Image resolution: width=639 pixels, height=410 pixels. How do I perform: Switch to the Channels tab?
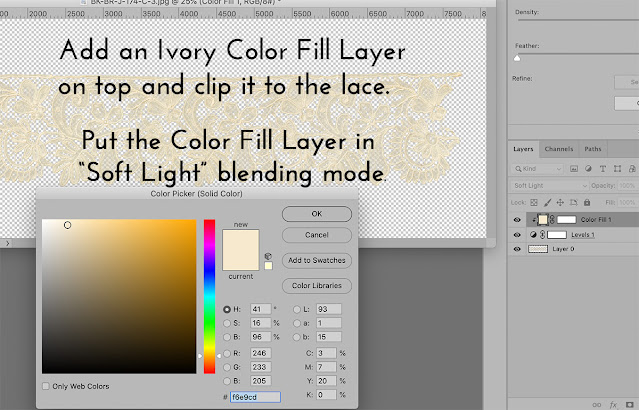tap(559, 149)
